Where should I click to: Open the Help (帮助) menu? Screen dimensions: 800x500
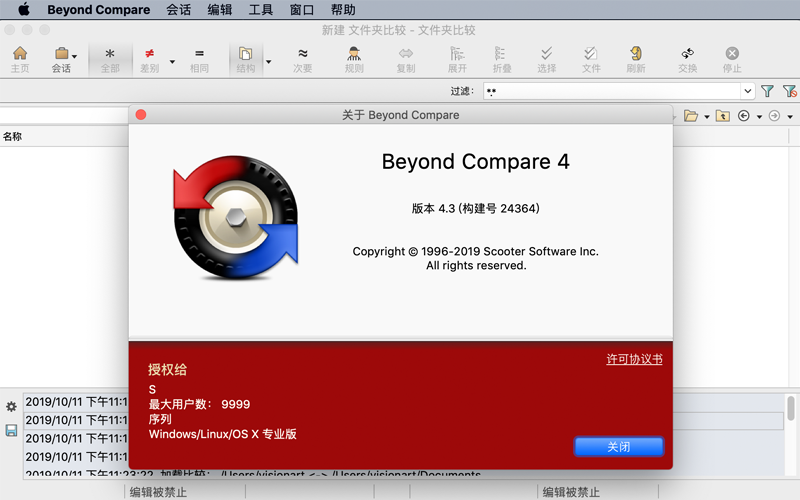(343, 10)
